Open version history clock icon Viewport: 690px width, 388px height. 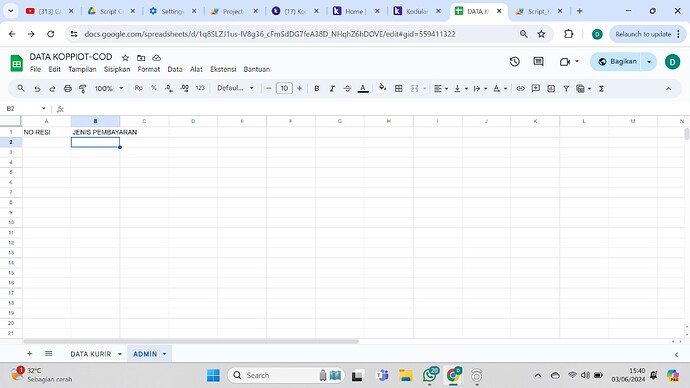(514, 62)
